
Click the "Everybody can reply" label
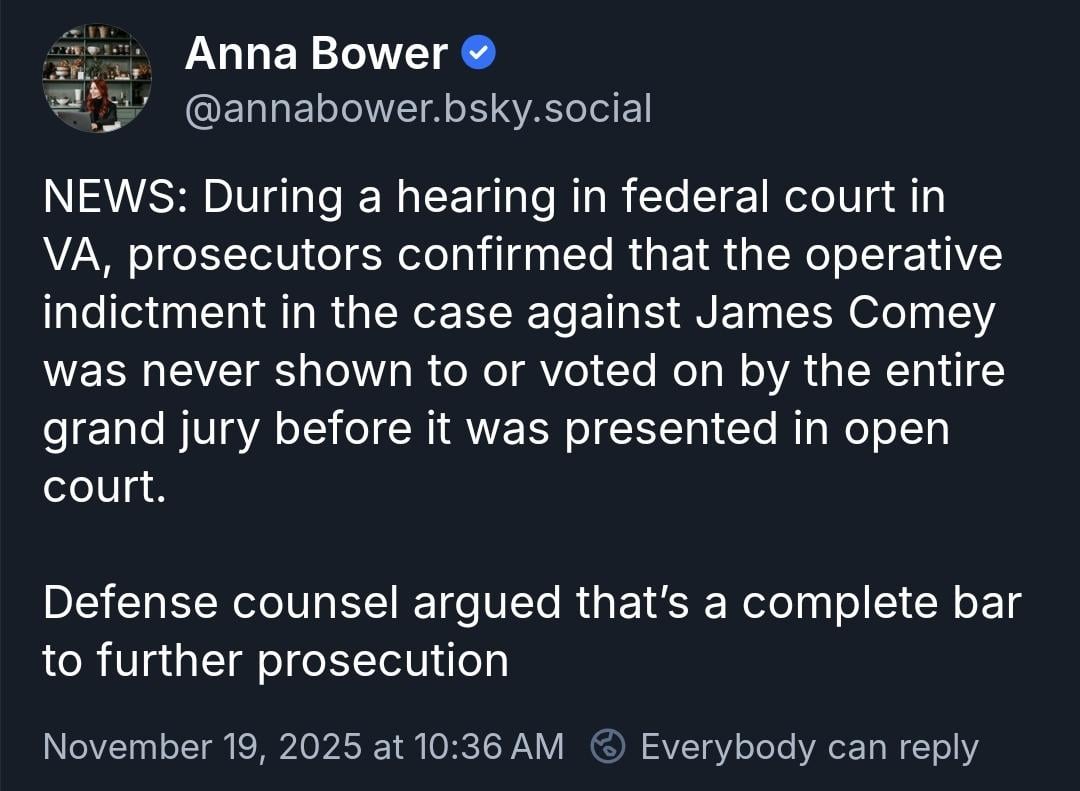coord(809,747)
